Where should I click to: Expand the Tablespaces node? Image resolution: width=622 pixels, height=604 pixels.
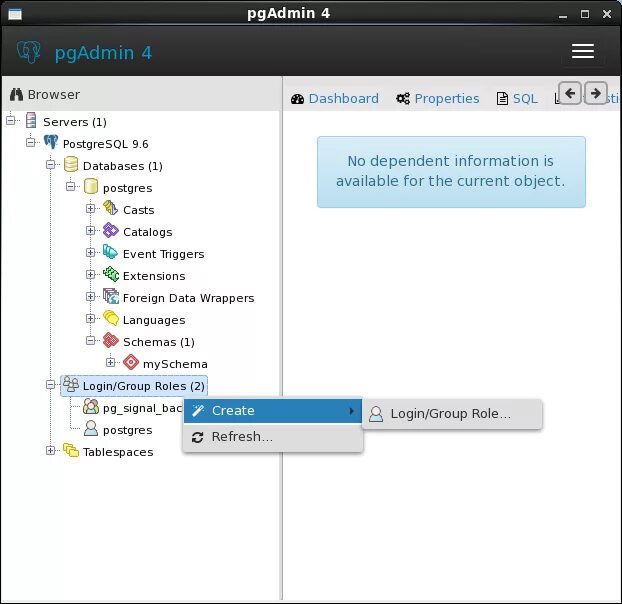50,450
